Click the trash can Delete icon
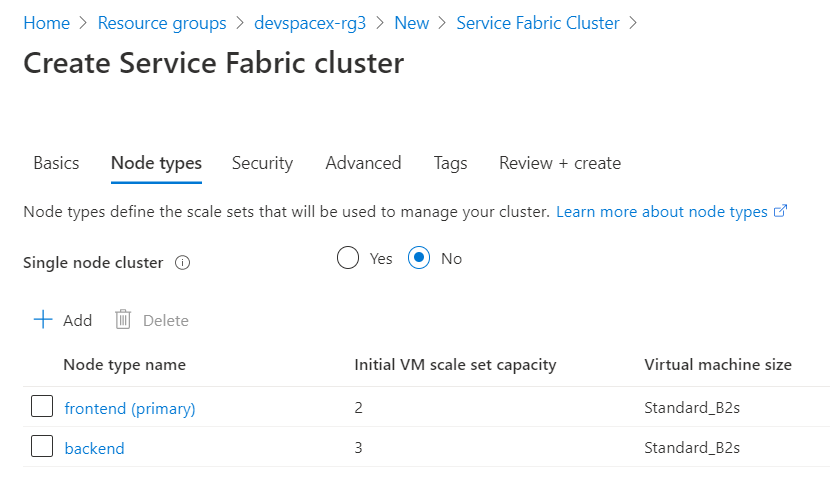Viewport: 830px width, 483px height. (123, 319)
